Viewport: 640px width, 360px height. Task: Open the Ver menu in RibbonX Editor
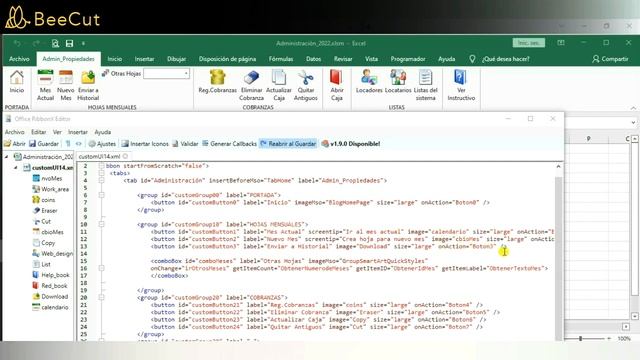click(57, 132)
